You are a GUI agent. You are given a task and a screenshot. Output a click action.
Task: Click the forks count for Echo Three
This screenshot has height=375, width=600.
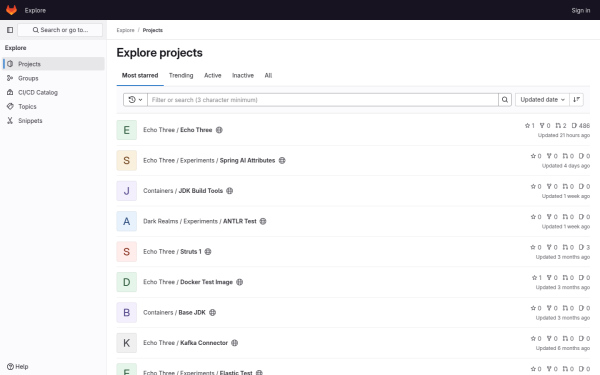tap(545, 126)
